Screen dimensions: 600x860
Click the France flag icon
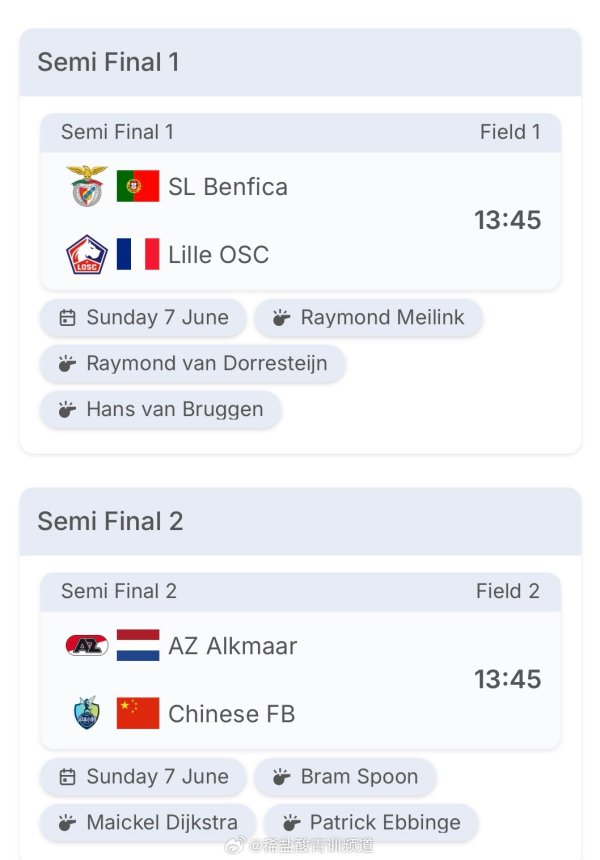[138, 254]
